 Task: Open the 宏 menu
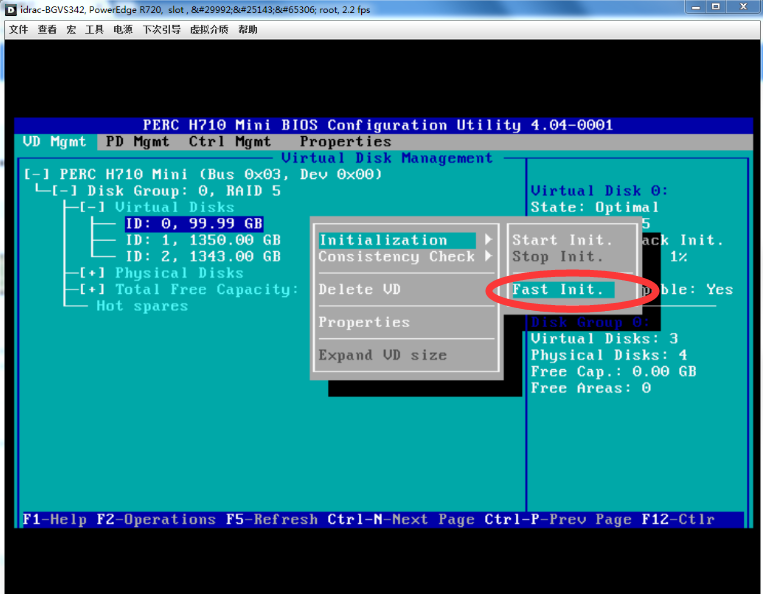[71, 30]
